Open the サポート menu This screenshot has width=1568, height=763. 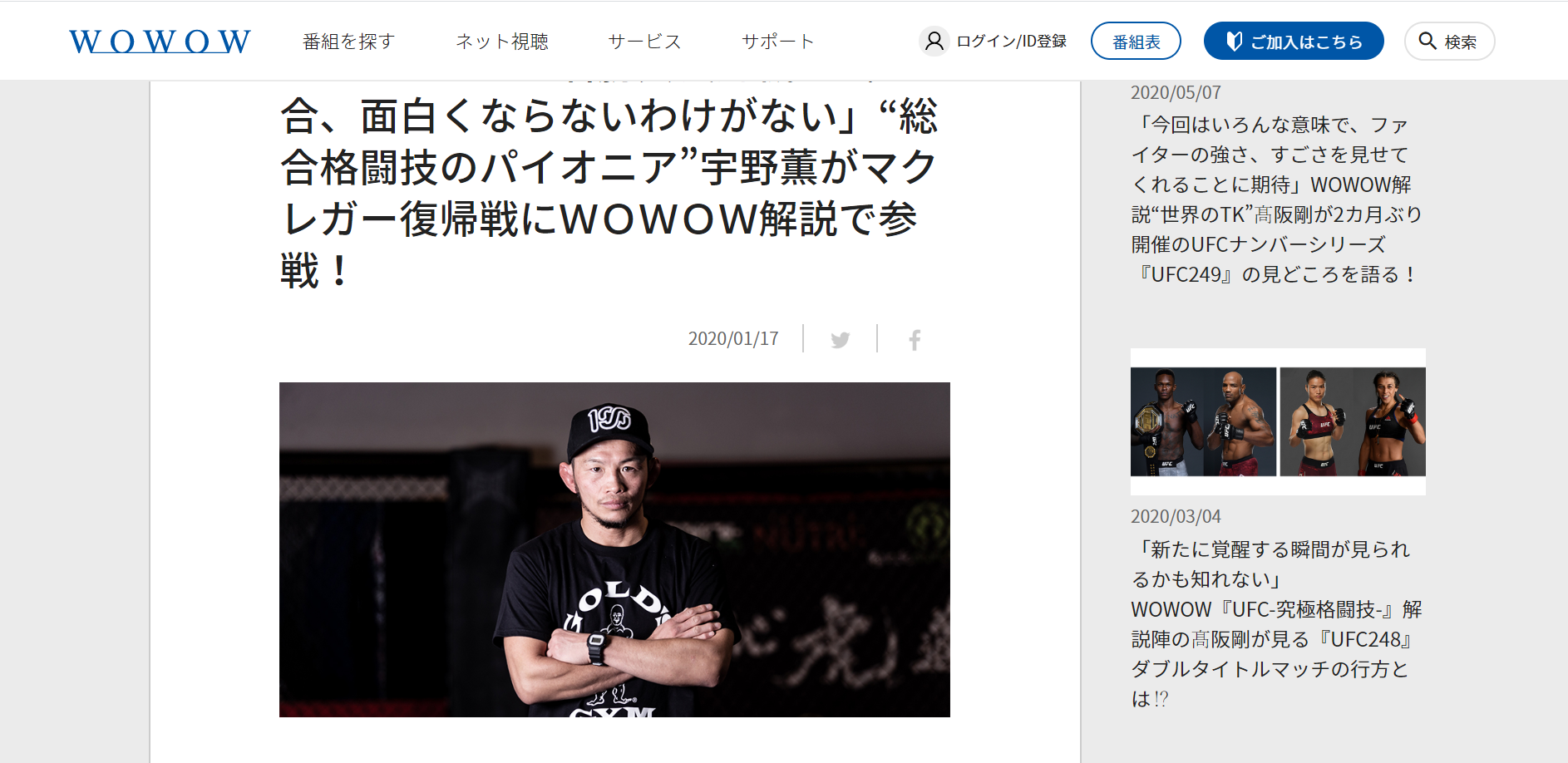coord(778,41)
